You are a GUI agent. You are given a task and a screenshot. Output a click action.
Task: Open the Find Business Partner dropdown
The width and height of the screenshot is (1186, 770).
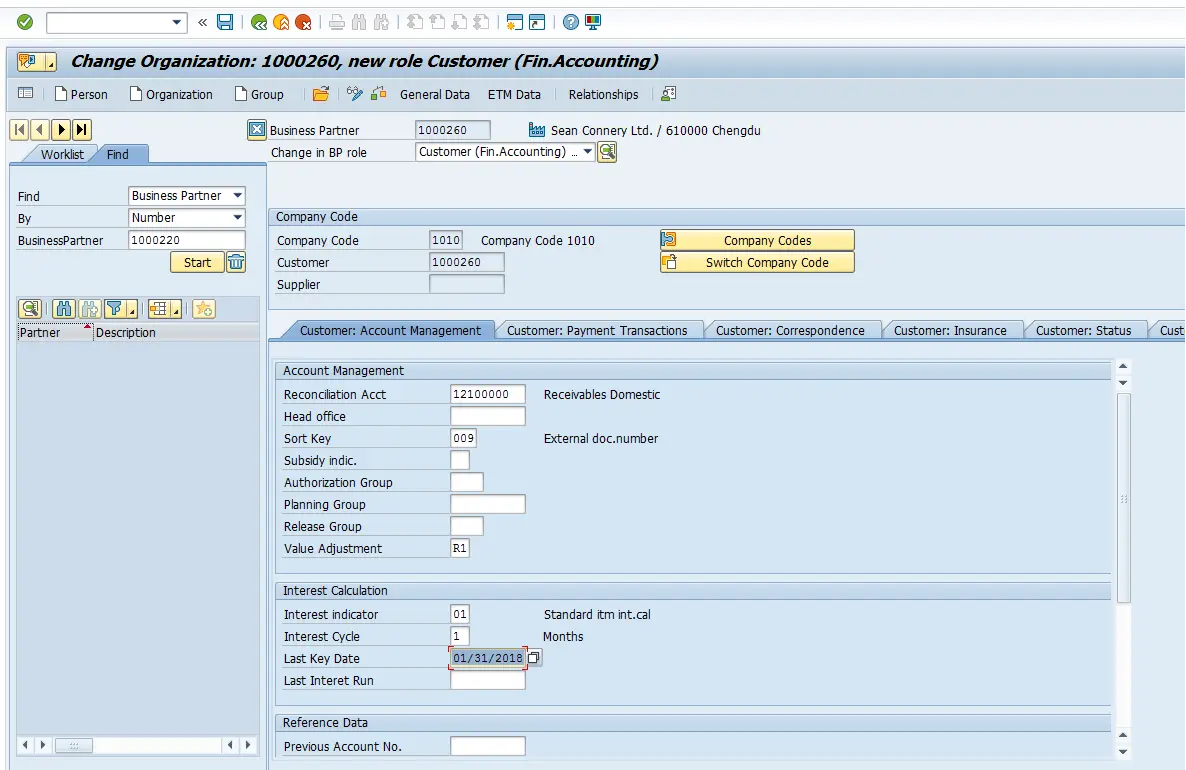coord(187,195)
